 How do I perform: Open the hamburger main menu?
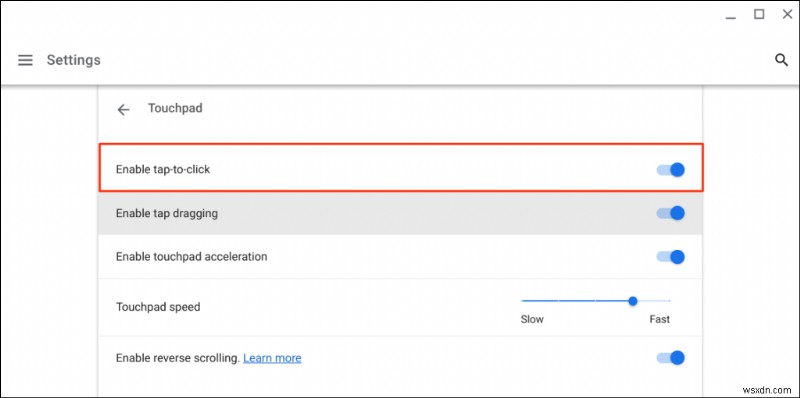[x=25, y=60]
